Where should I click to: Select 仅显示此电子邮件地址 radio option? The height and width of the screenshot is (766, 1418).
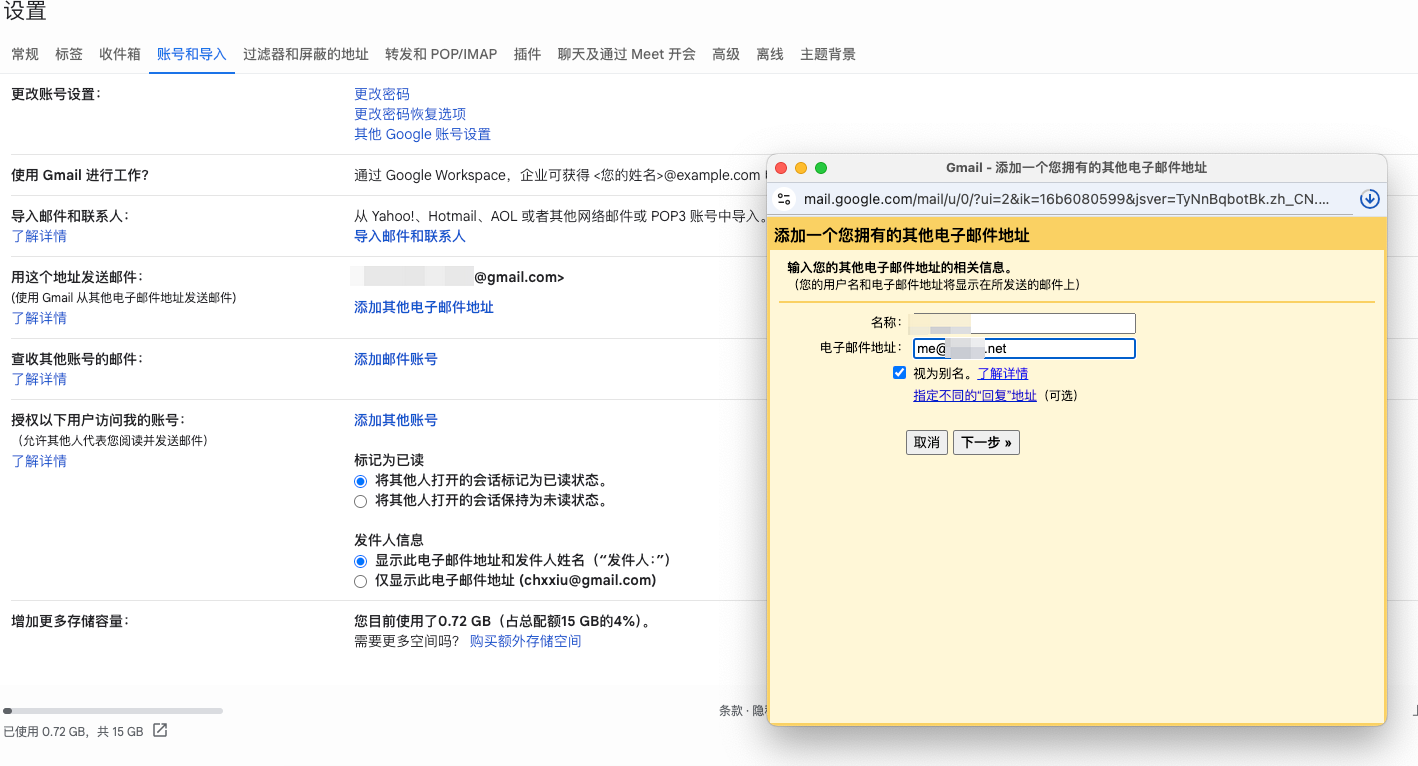tap(361, 581)
